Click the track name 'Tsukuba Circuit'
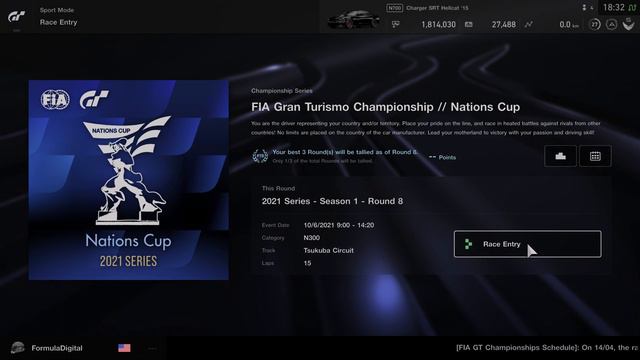This screenshot has width=640, height=360. pos(329,250)
